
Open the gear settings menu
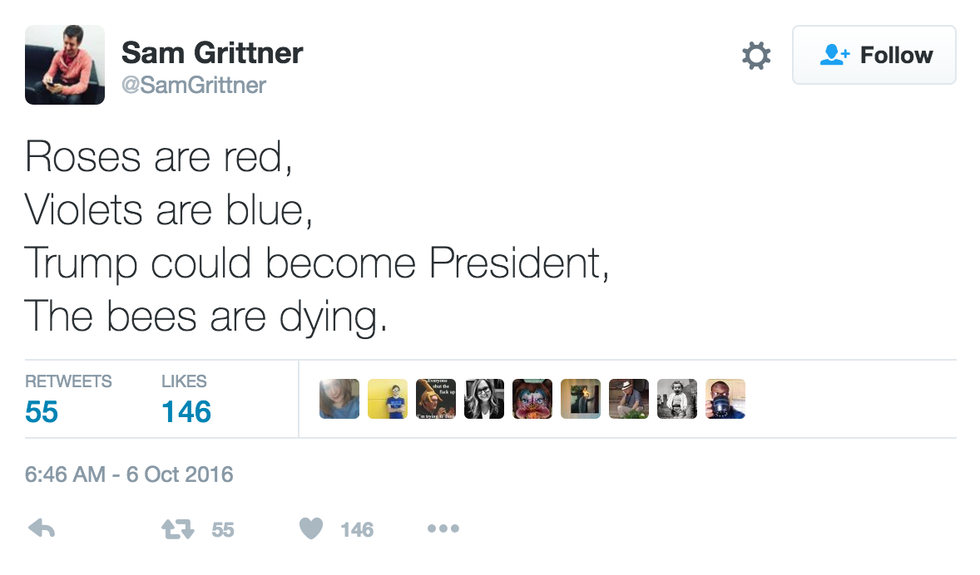756,56
